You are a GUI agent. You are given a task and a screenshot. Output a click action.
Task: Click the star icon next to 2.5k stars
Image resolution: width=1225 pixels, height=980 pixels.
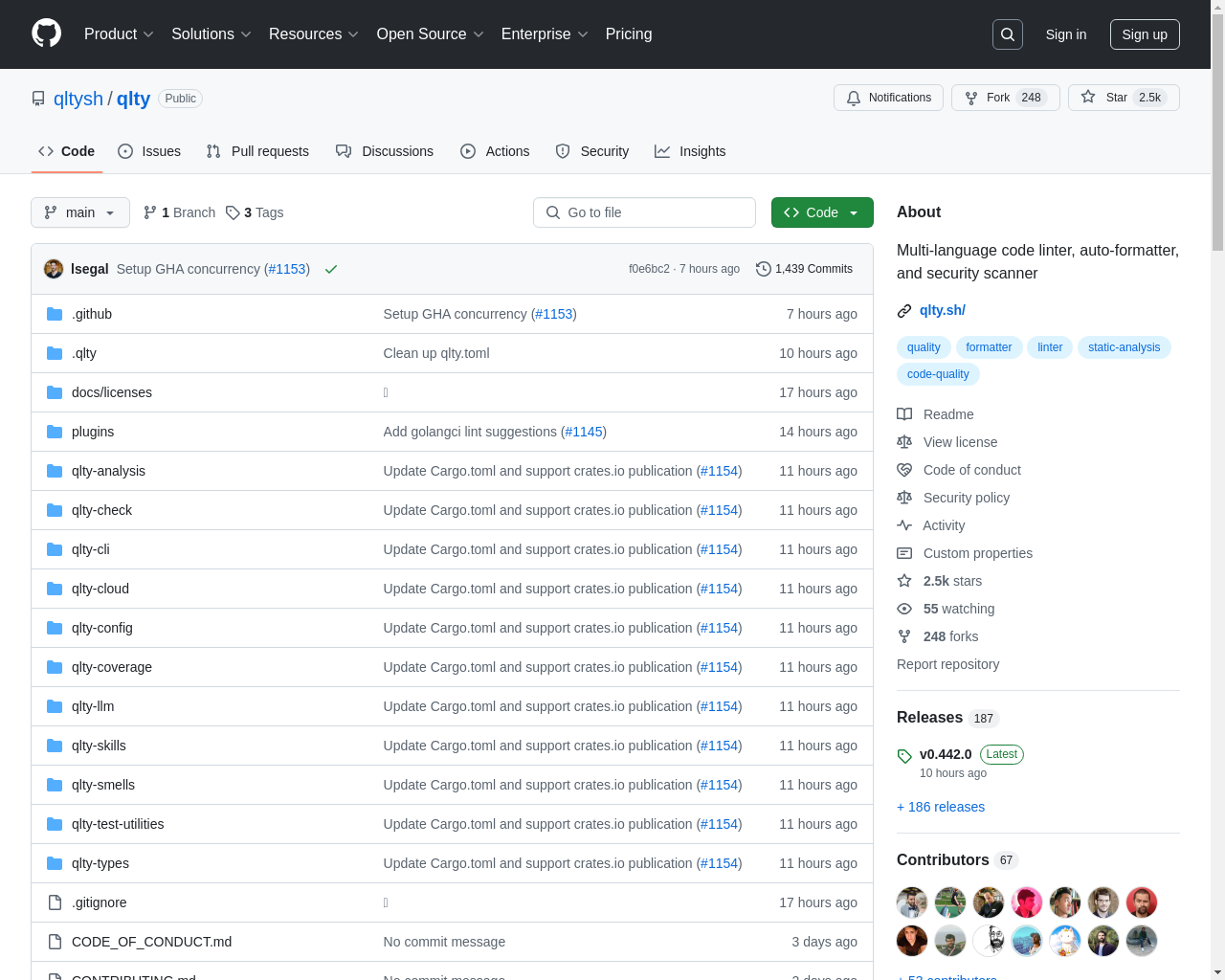pos(904,581)
